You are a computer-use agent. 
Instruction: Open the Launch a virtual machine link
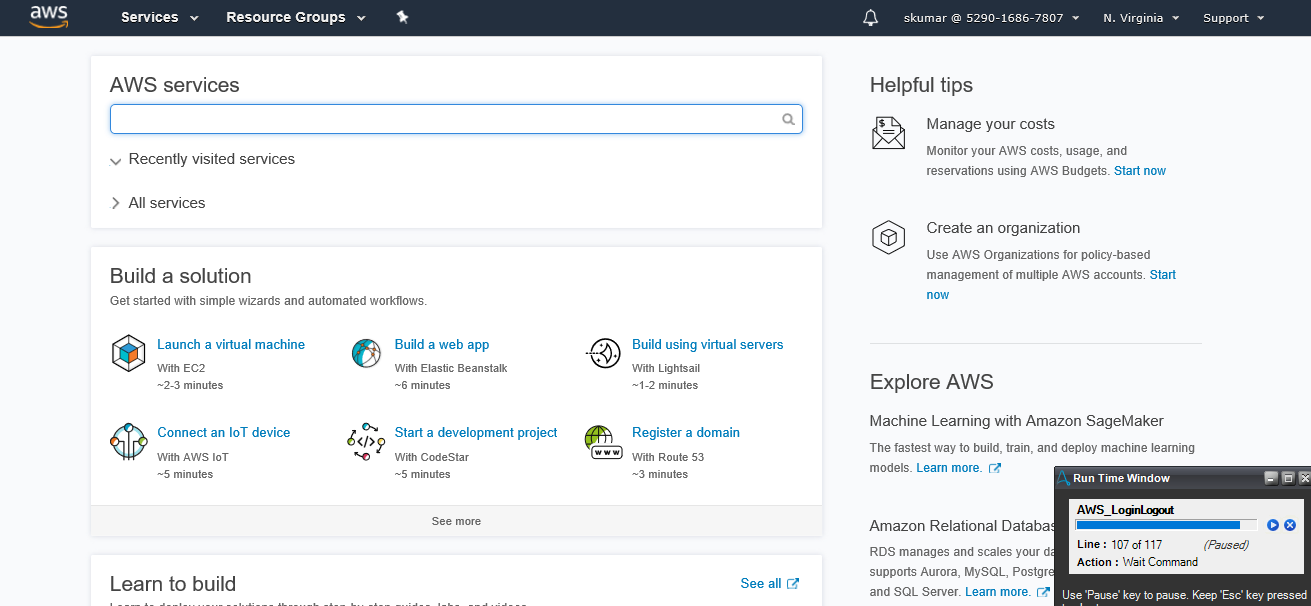coord(231,345)
